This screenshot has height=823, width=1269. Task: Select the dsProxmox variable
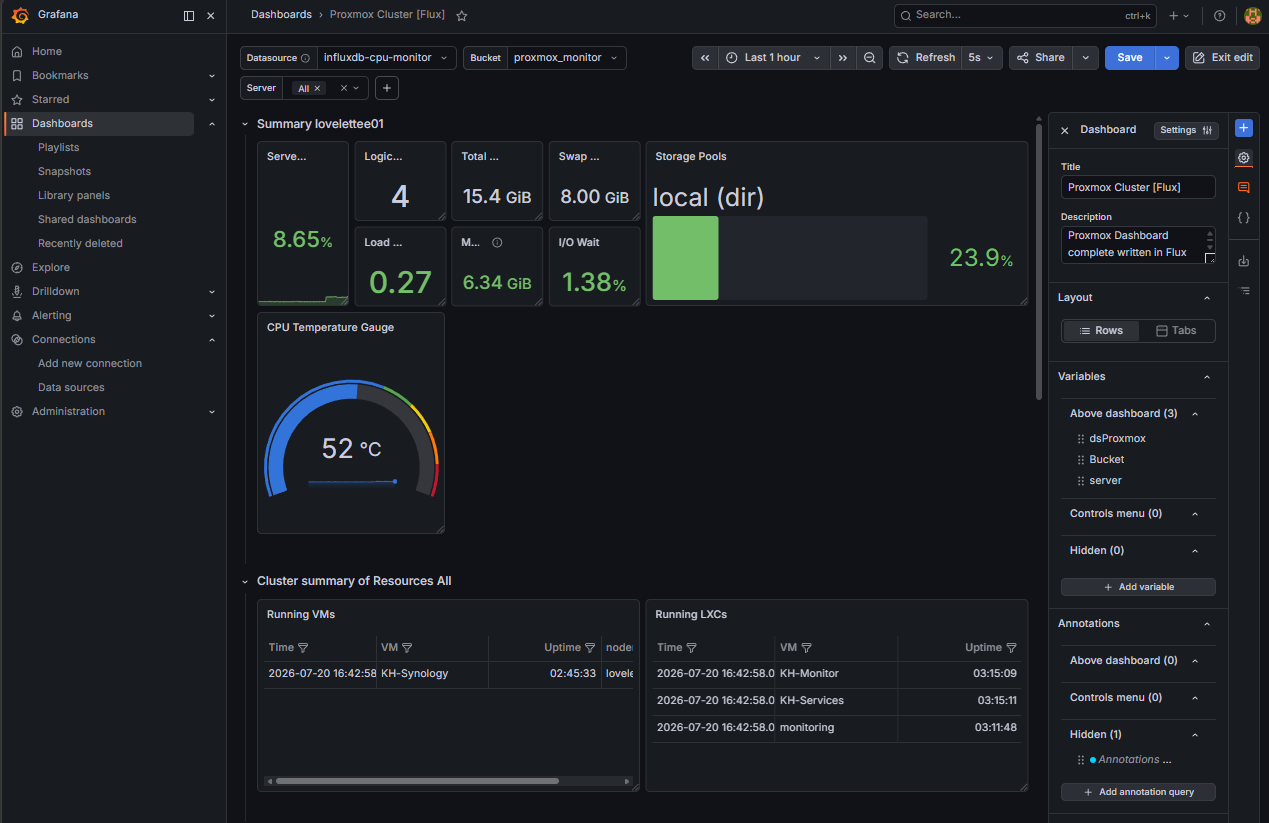coord(1117,439)
